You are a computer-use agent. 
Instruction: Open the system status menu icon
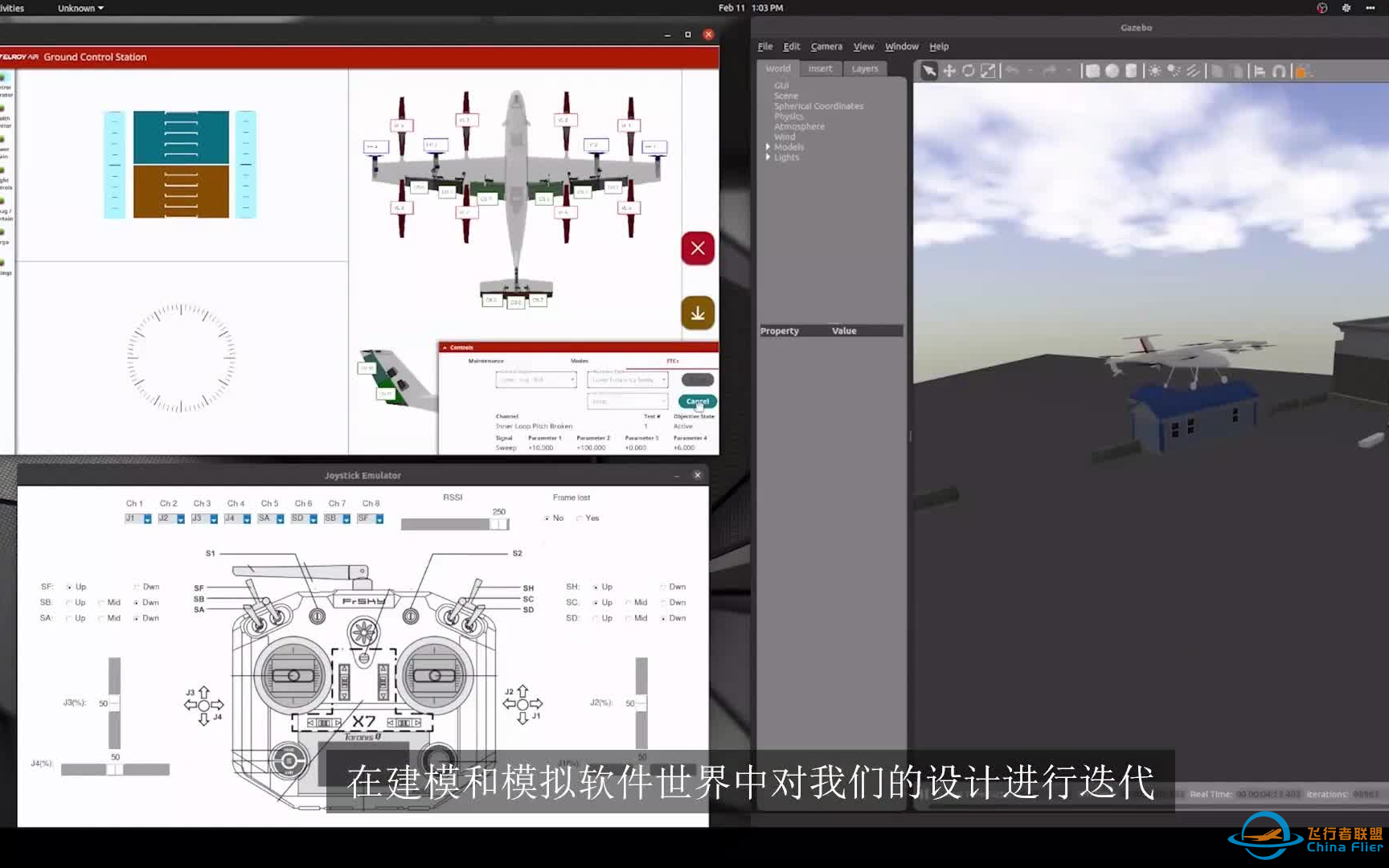(x=1370, y=8)
